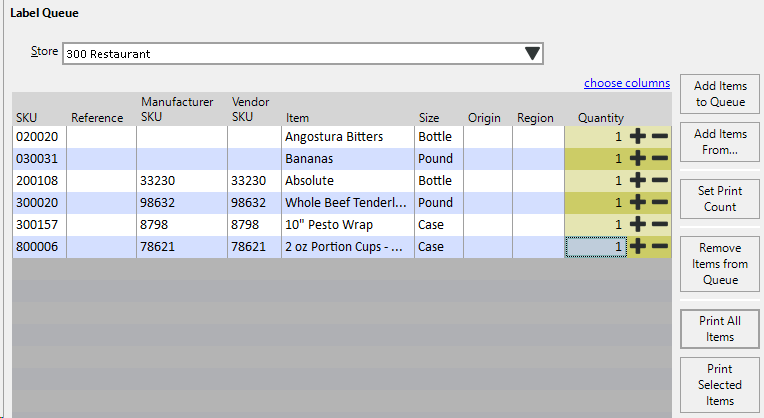This screenshot has height=418, width=764.
Task: Increase 2 oz Portion Cups quantity
Action: click(x=638, y=246)
